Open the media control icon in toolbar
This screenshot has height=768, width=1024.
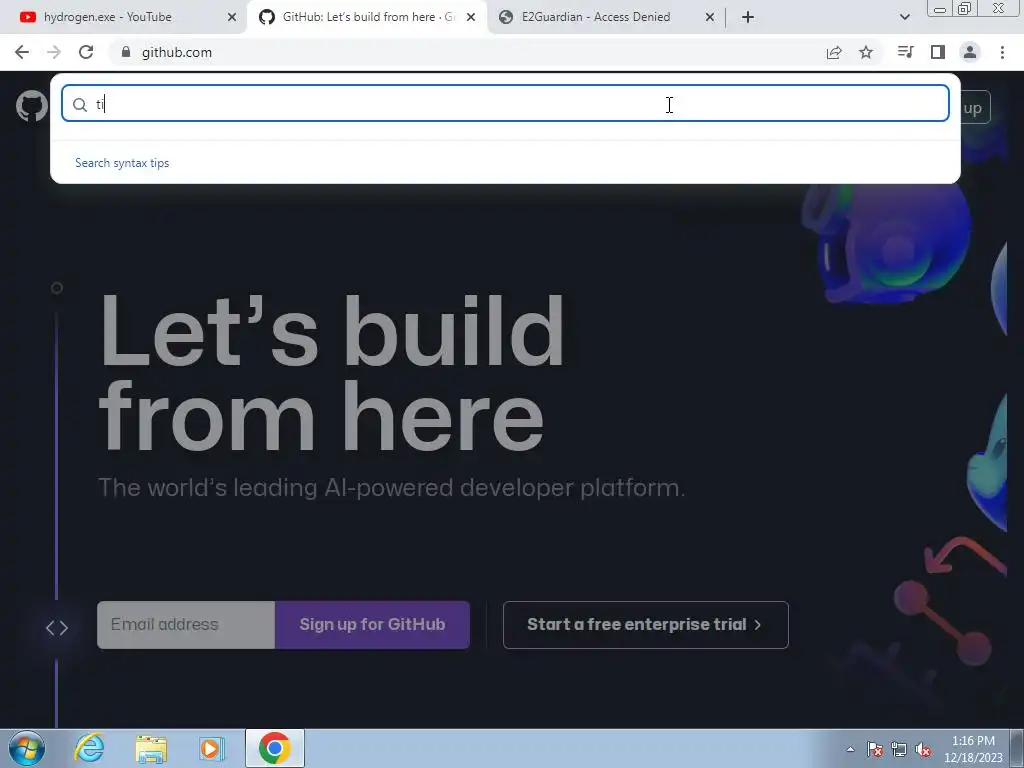click(x=905, y=52)
